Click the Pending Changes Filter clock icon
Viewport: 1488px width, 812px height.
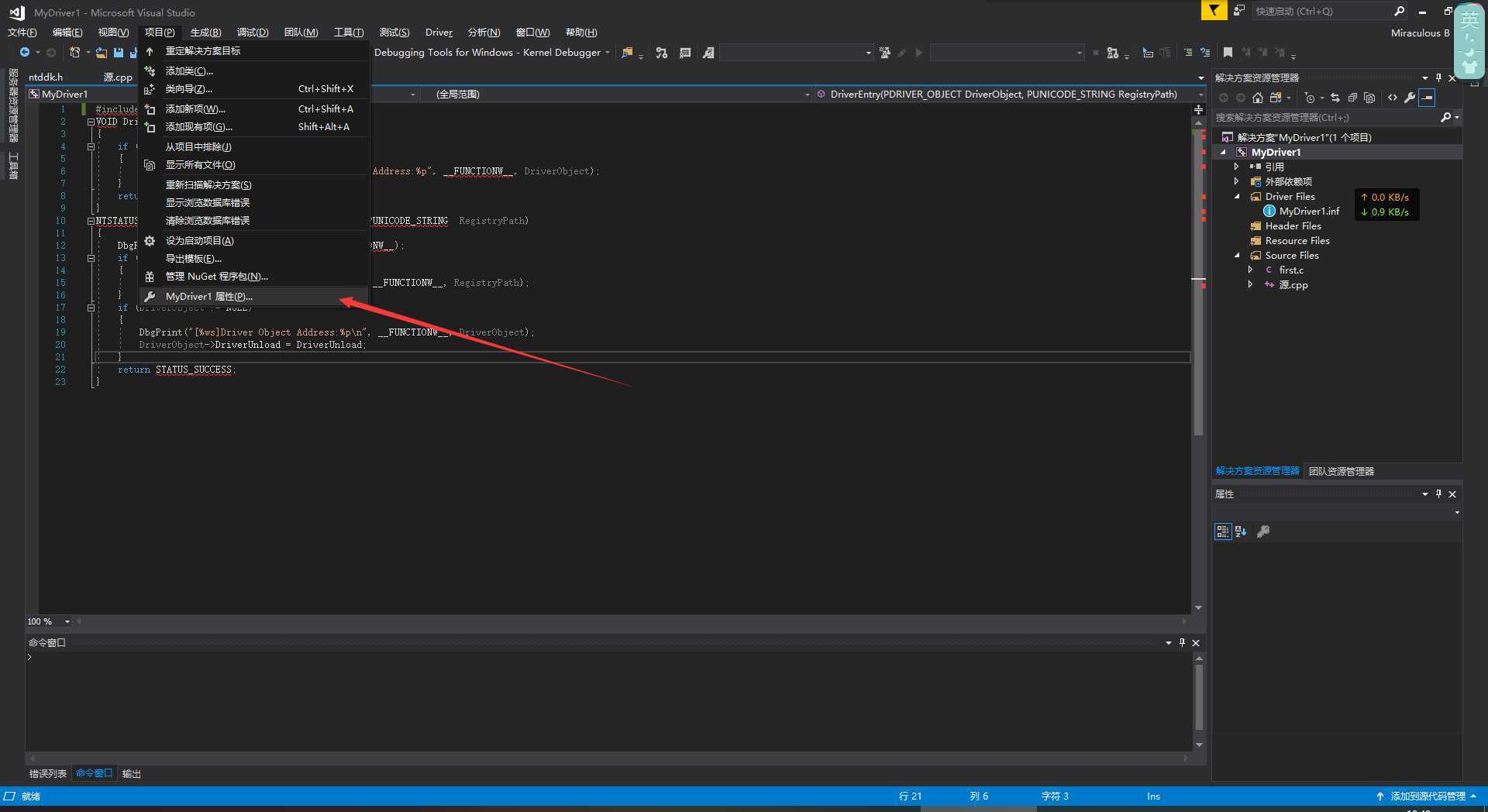[1310, 98]
